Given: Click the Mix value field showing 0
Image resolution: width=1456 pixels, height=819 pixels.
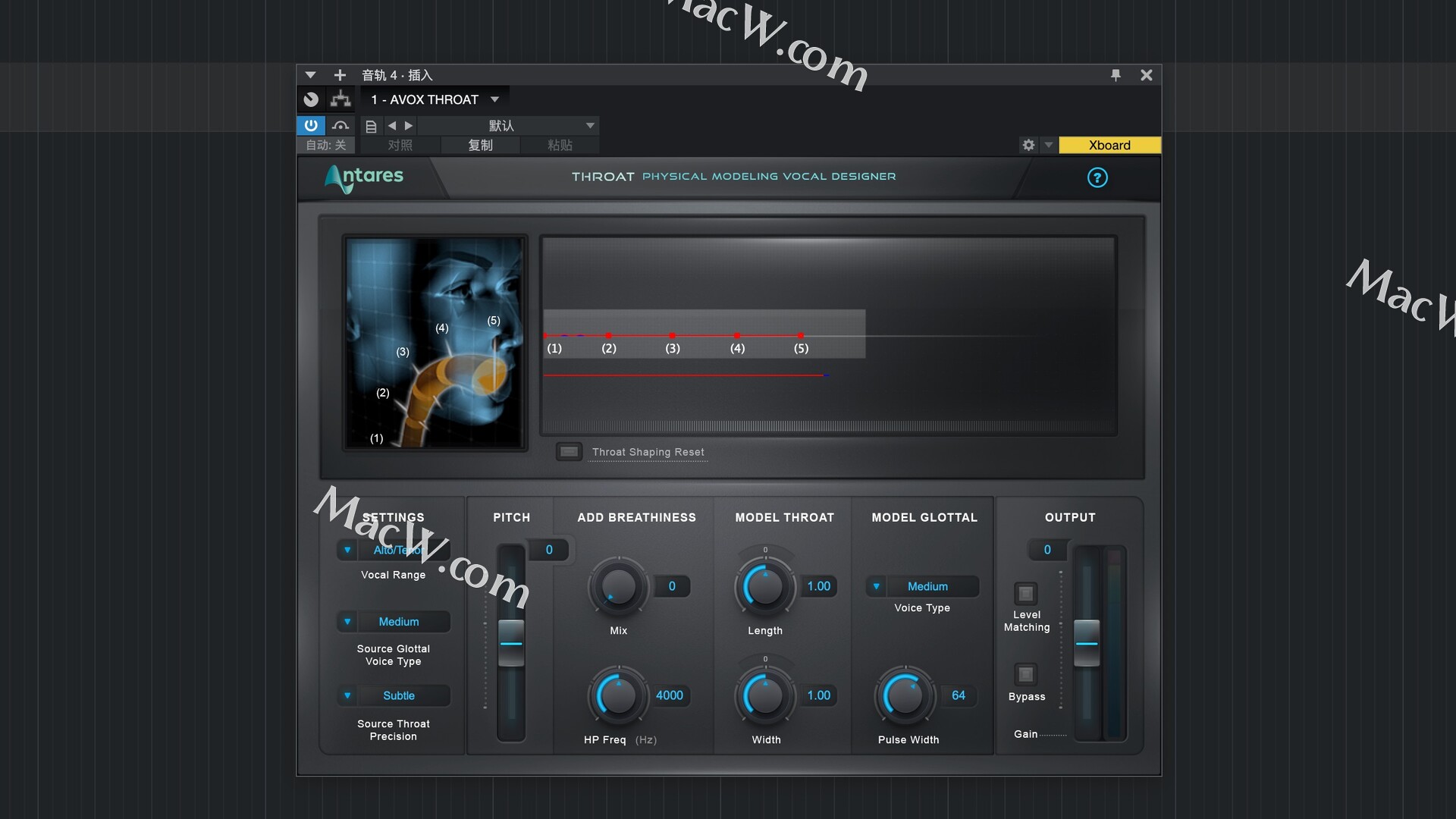Looking at the screenshot, I should point(672,586).
